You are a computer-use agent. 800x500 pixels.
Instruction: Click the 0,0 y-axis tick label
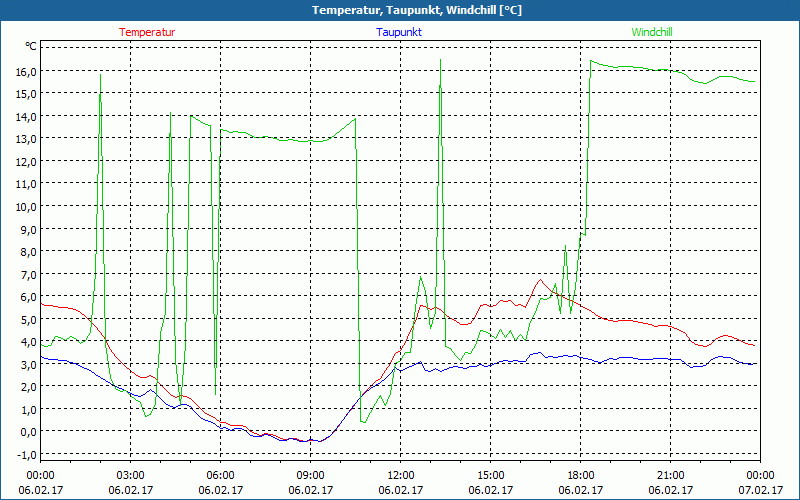coord(27,432)
